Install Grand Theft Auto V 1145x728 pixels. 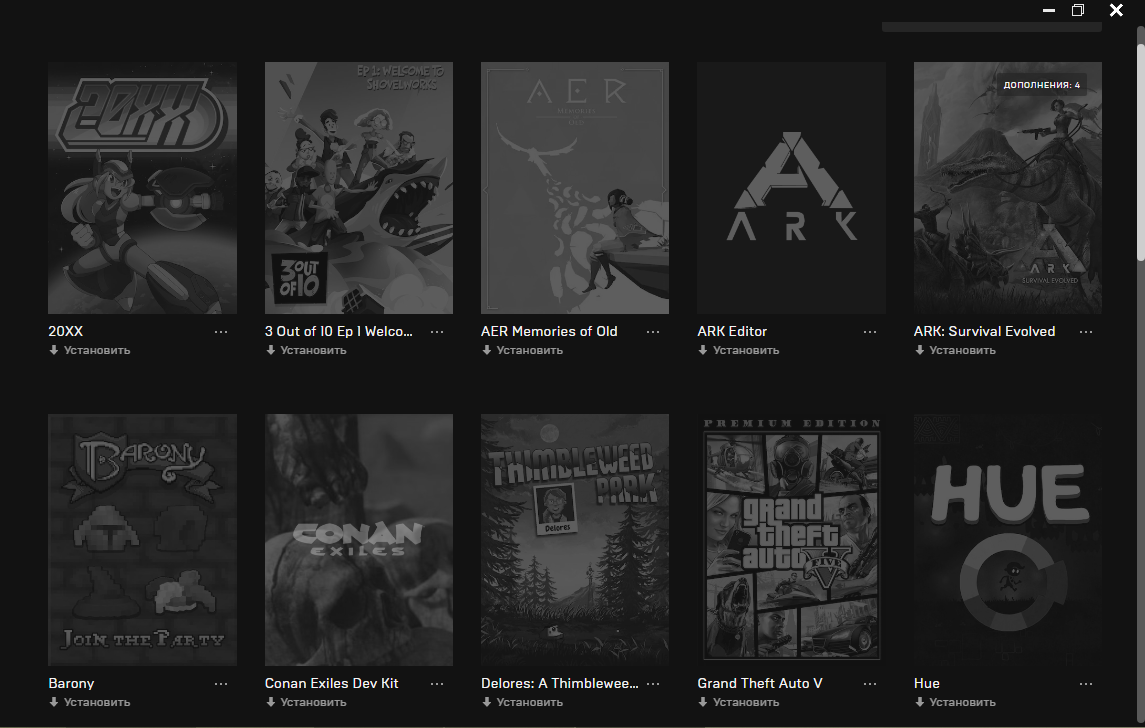[x=738, y=702]
